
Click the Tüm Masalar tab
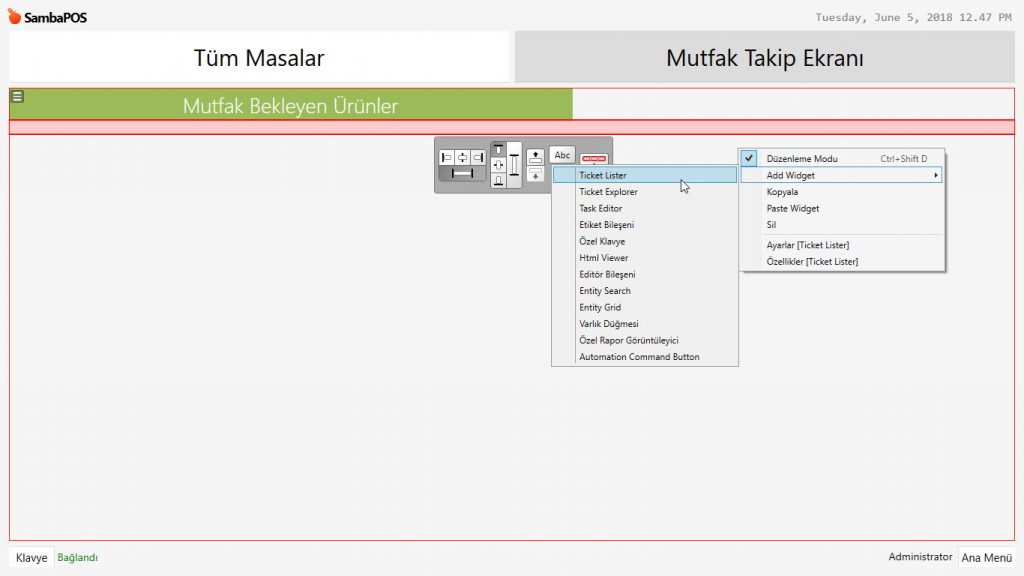pos(259,58)
